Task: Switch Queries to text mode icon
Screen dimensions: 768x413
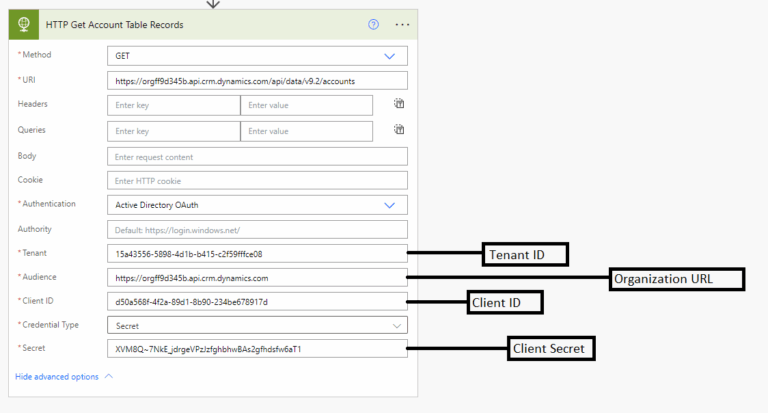Action: click(399, 129)
